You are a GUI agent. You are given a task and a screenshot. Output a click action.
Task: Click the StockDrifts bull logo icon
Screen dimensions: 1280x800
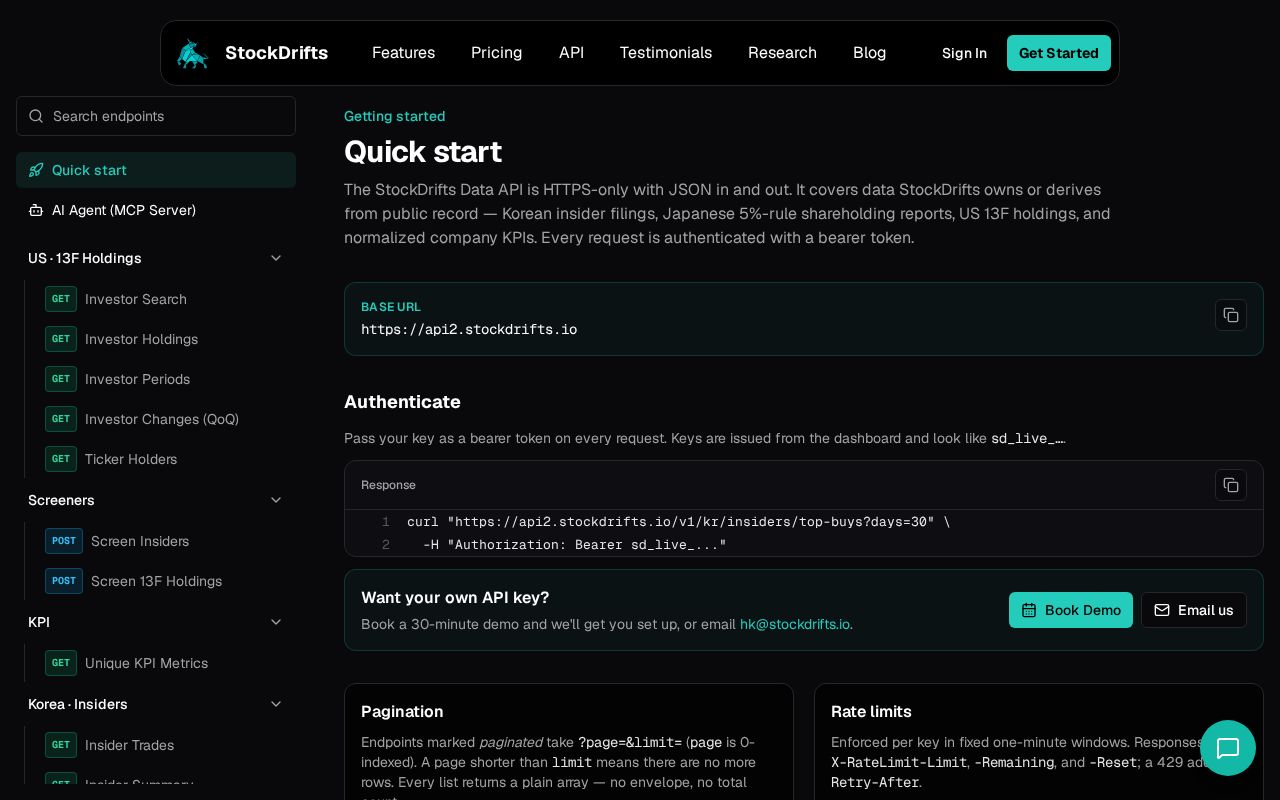pyautogui.click(x=192, y=53)
